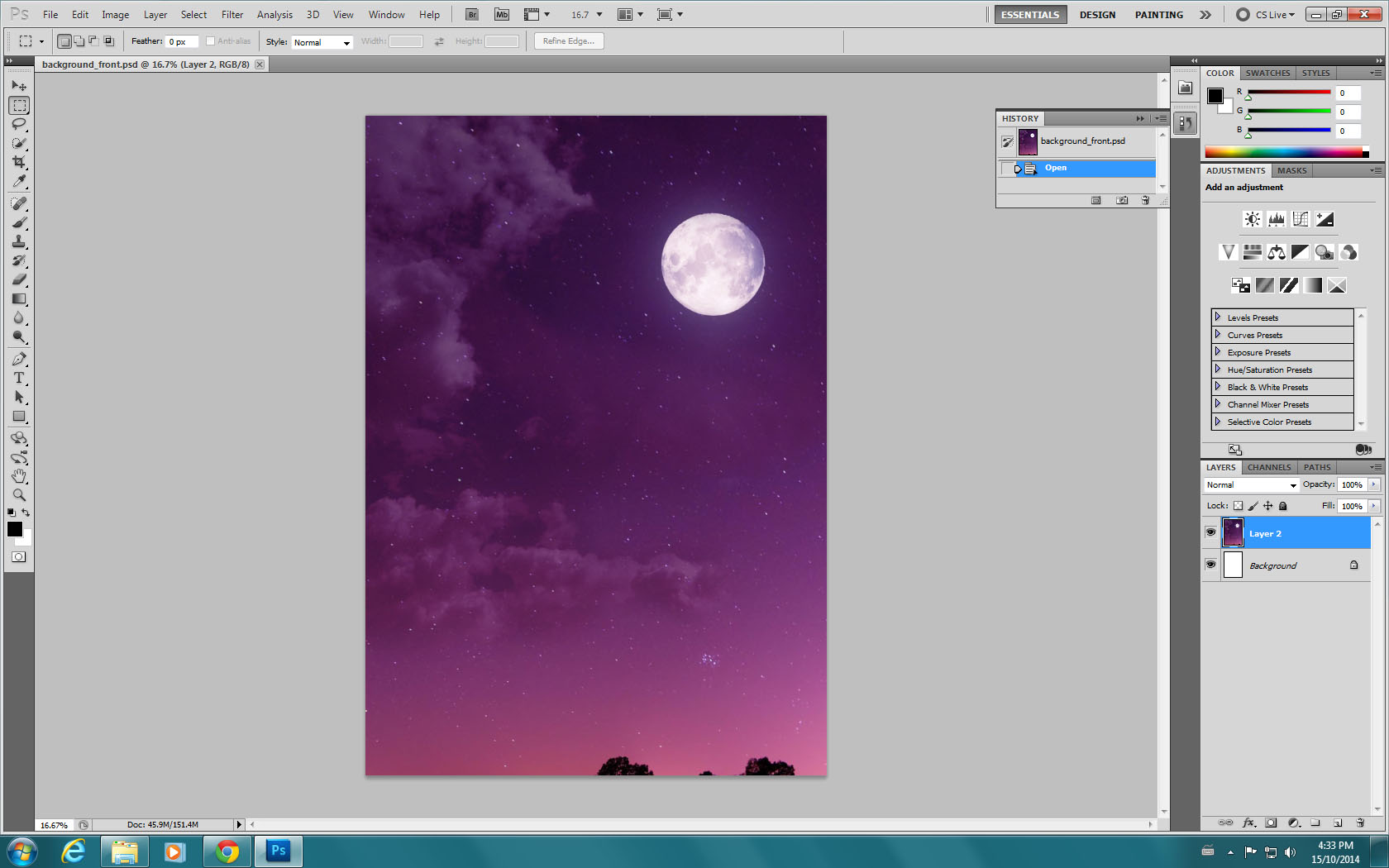
Task: Open the Filter menu
Action: coord(231,14)
